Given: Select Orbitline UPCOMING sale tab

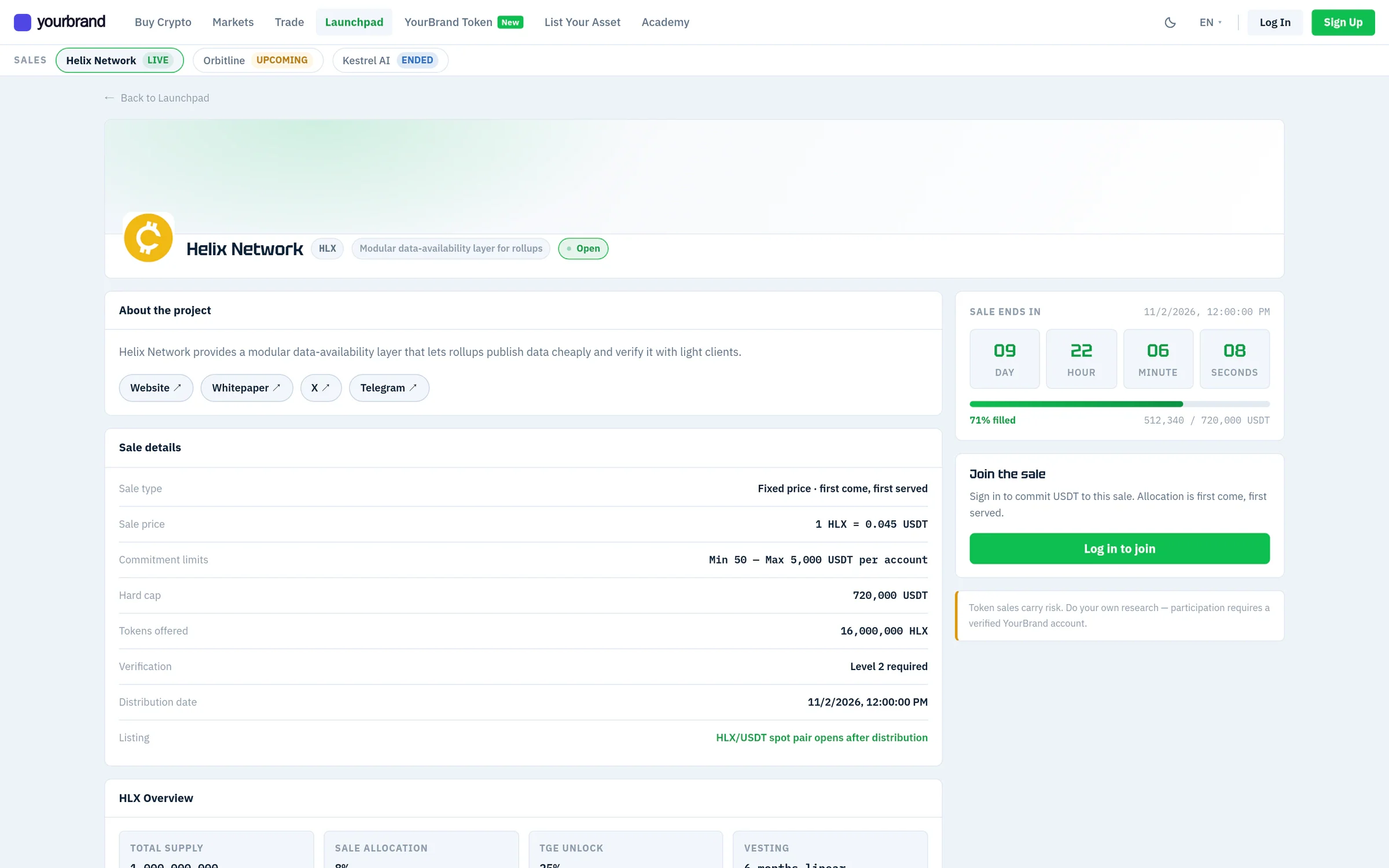Looking at the screenshot, I should [258, 60].
